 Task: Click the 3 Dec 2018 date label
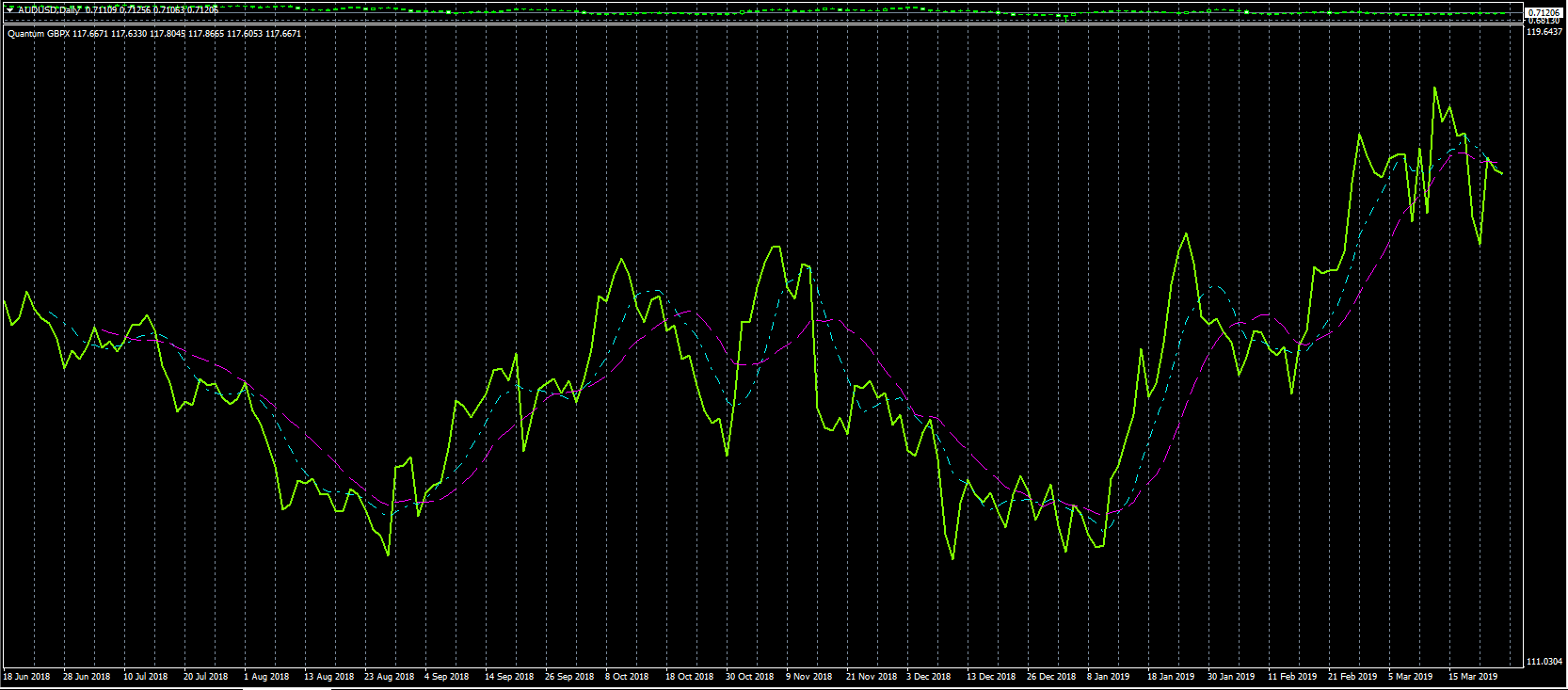click(929, 676)
